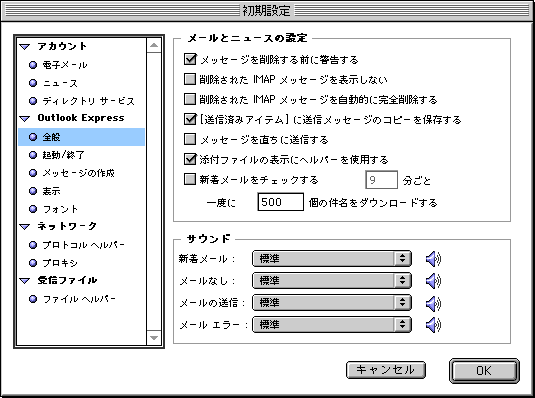The image size is (535, 398).
Task: Open the 新着メール sound dropdown
Action: (332, 259)
